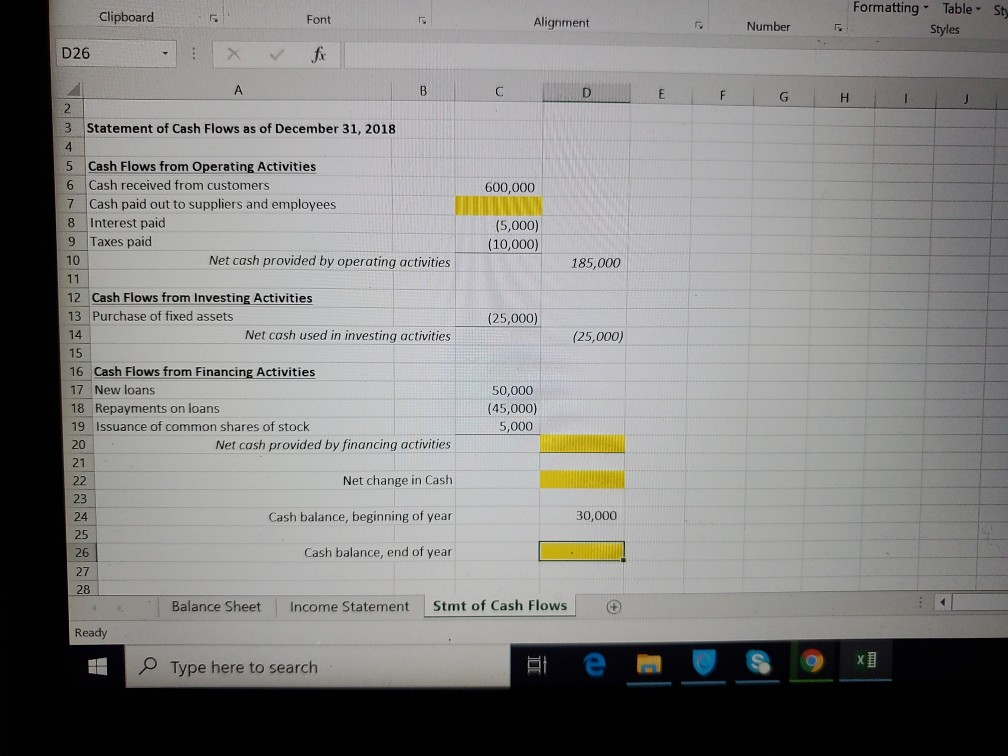The width and height of the screenshot is (1008, 756).
Task: Select the Stmt of Cash Flows tab
Action: click(500, 606)
